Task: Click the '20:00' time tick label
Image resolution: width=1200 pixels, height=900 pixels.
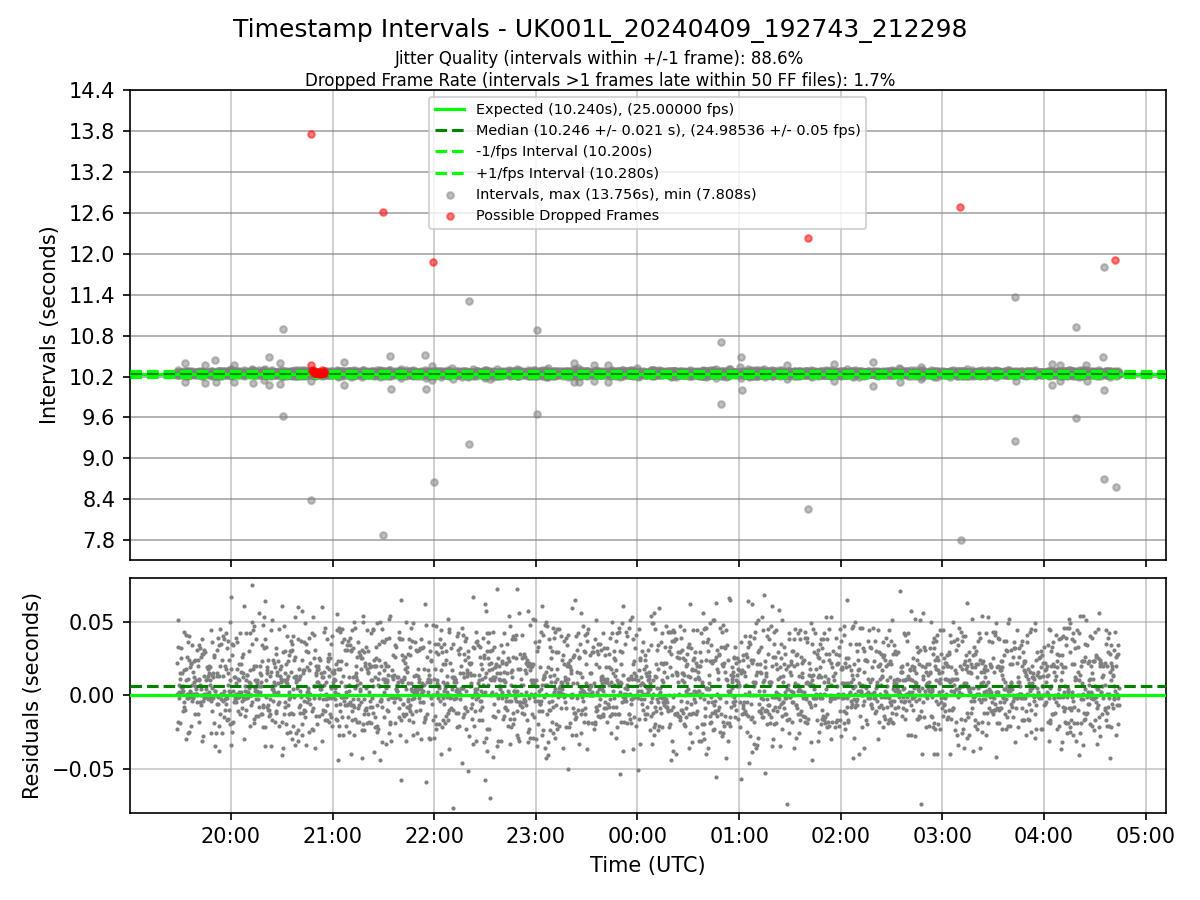Action: [x=231, y=834]
